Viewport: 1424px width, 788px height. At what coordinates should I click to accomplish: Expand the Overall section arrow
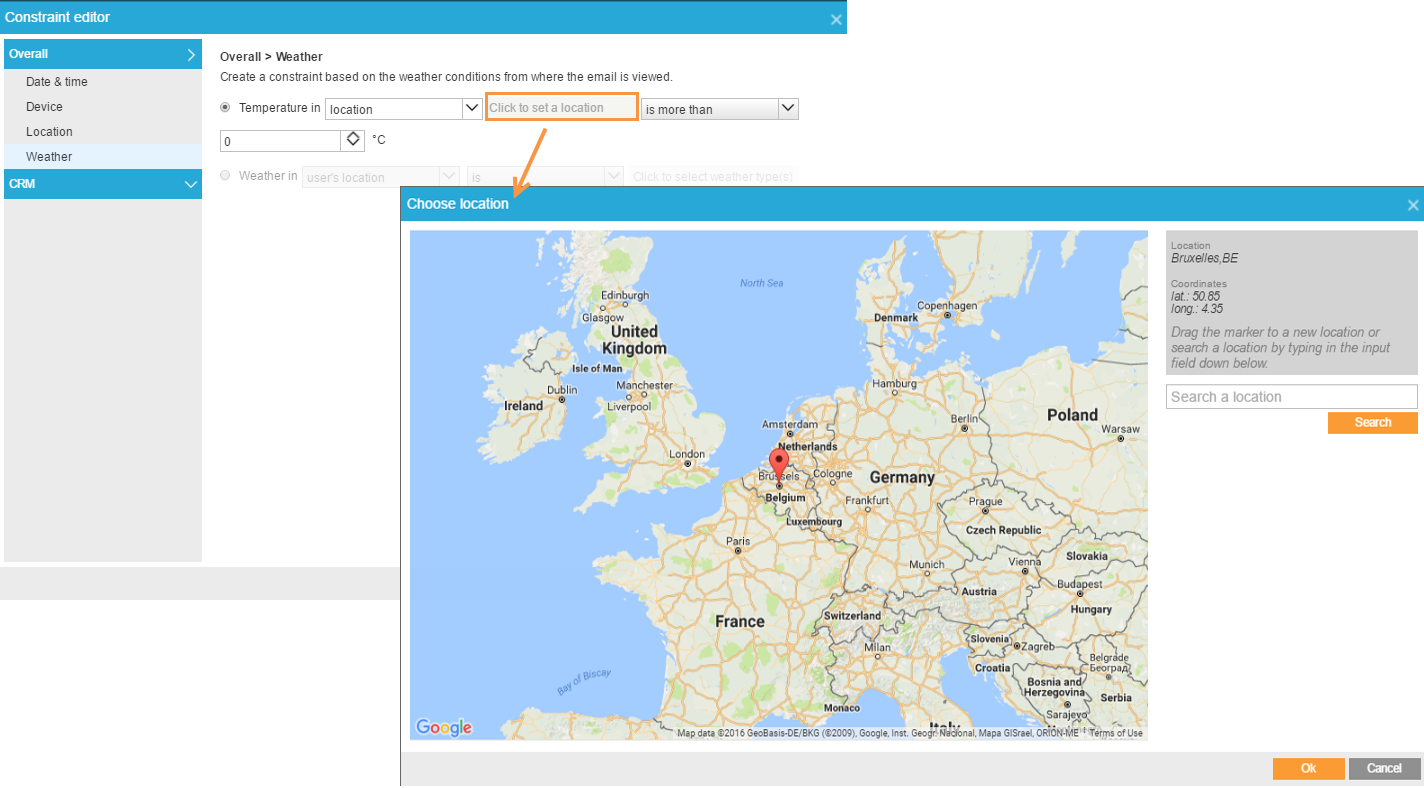pos(190,55)
